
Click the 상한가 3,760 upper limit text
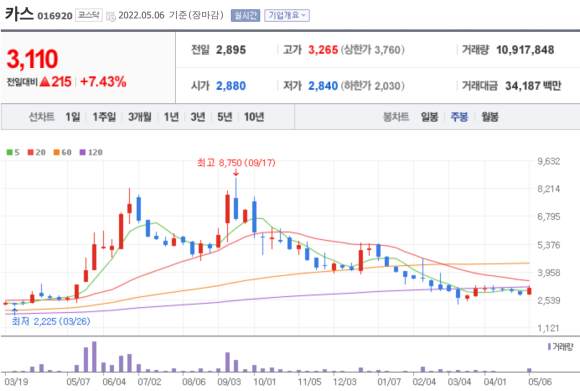372,50
